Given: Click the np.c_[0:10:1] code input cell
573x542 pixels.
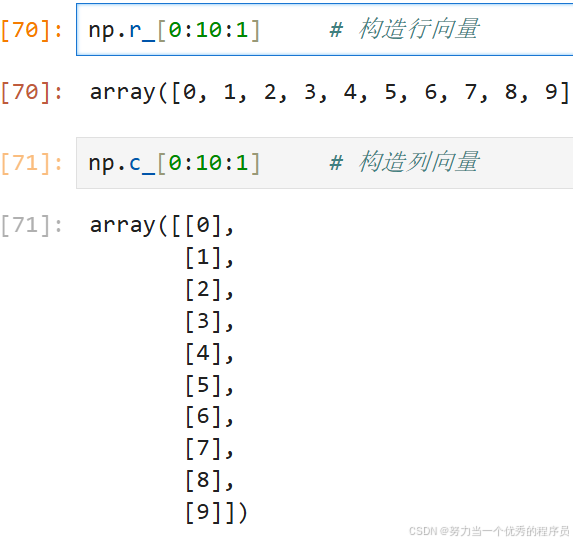Looking at the screenshot, I should [325, 163].
